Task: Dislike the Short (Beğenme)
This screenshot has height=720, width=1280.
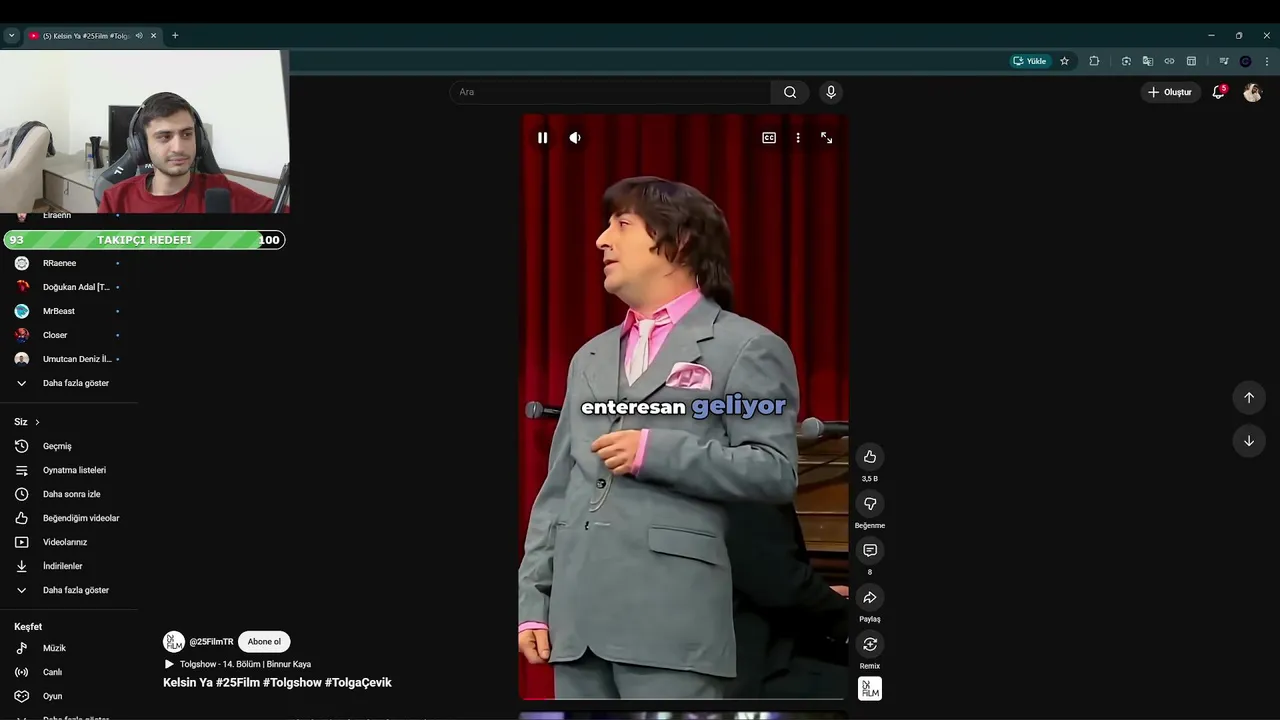Action: click(x=870, y=504)
